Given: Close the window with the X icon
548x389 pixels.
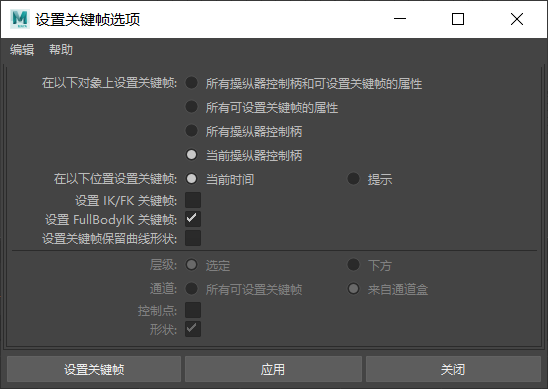Looking at the screenshot, I should click(x=517, y=19).
